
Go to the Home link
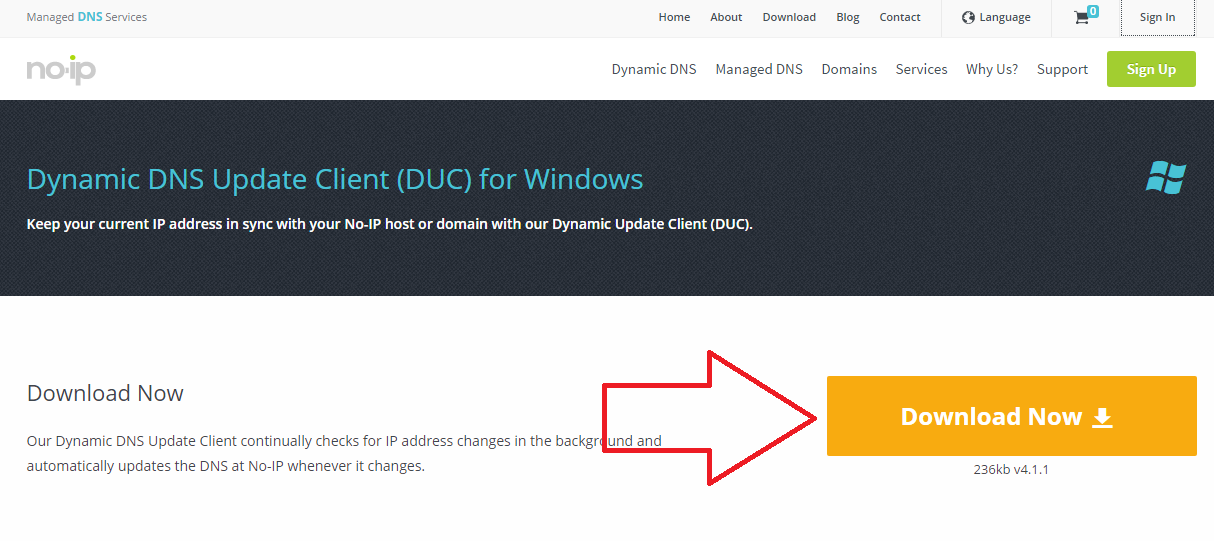(x=674, y=17)
